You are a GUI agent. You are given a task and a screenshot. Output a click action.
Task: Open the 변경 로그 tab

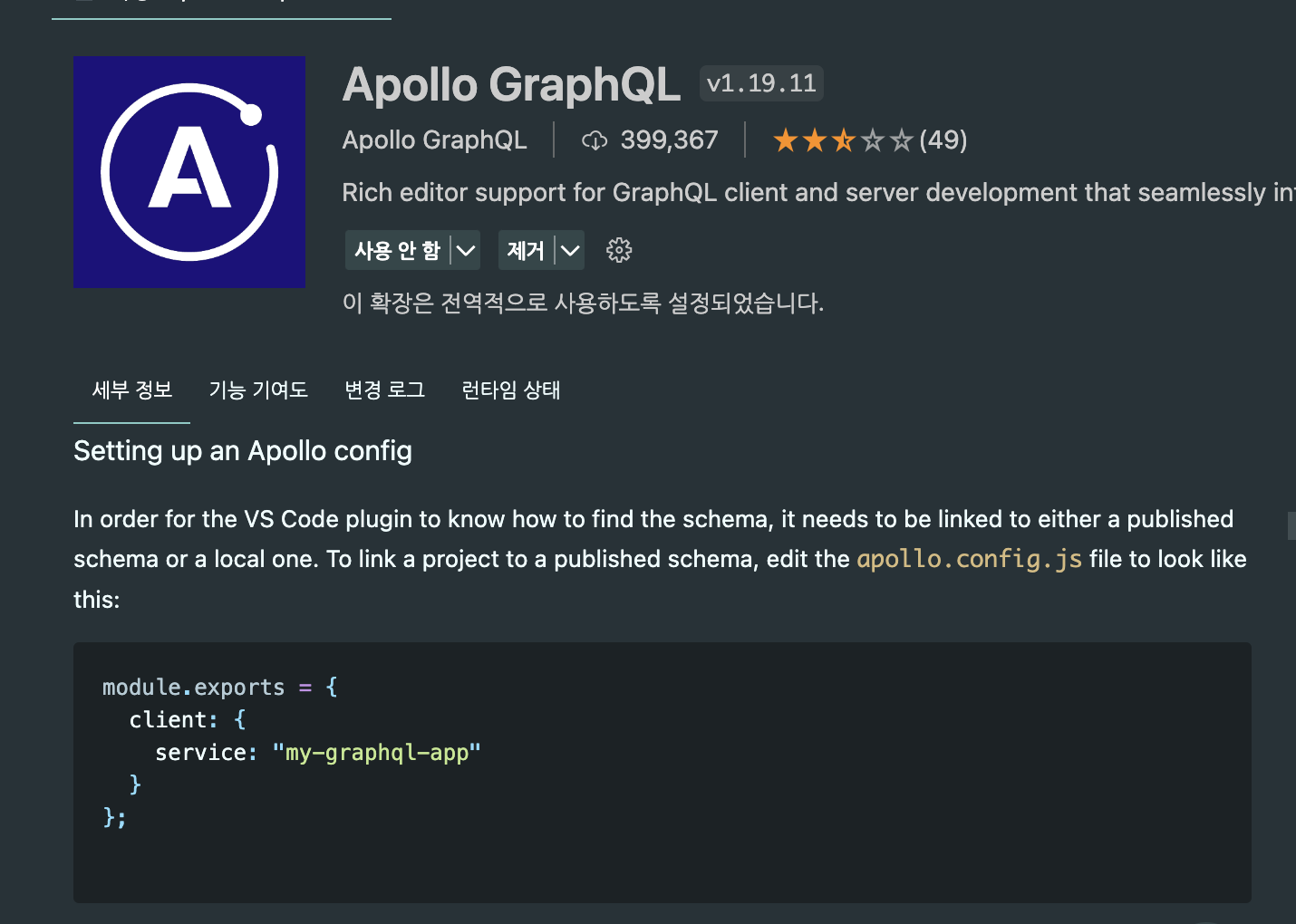[x=385, y=390]
